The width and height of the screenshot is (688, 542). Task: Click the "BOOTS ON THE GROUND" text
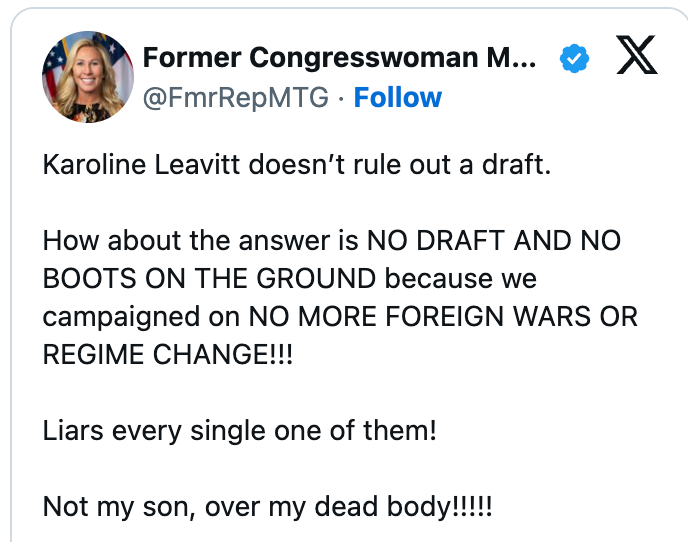210,279
